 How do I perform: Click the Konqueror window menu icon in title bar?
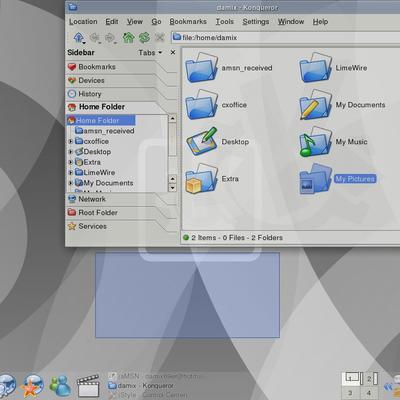point(73,7)
